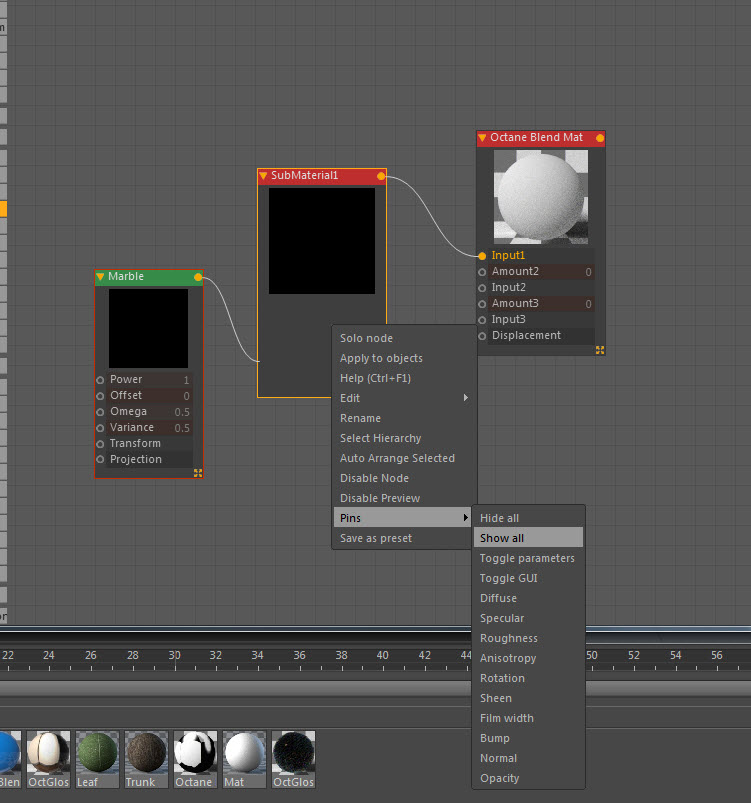Click the Amount2 input pin
Screen dimensions: 751x803
click(482, 272)
